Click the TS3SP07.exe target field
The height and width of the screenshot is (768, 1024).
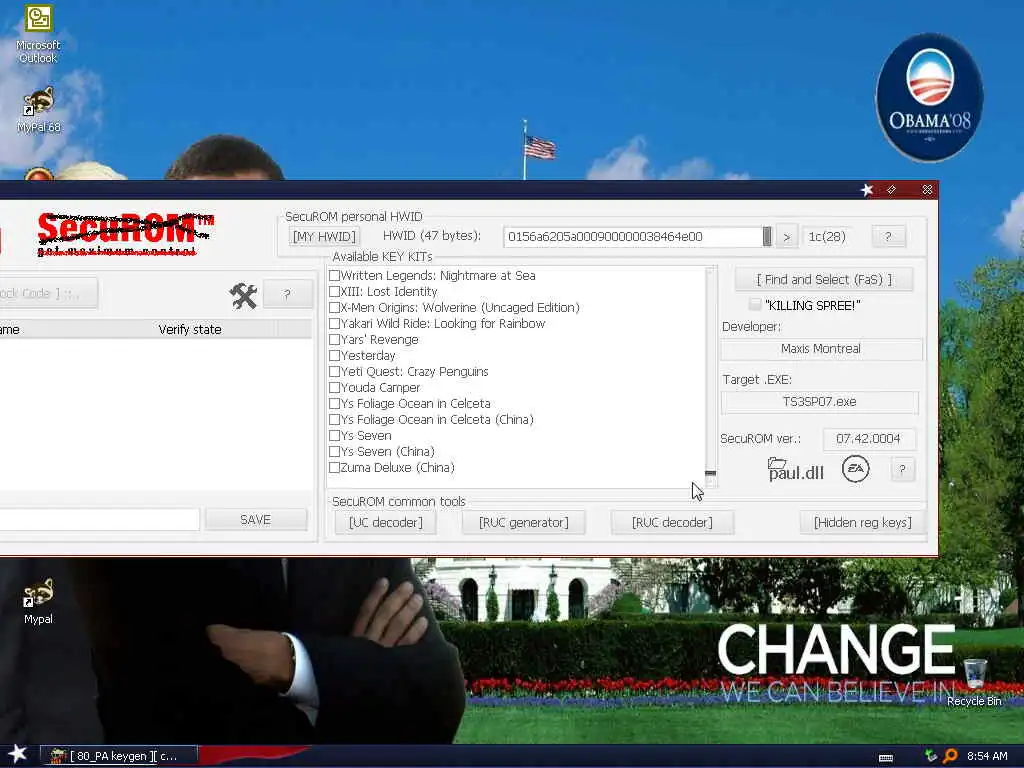(x=820, y=402)
